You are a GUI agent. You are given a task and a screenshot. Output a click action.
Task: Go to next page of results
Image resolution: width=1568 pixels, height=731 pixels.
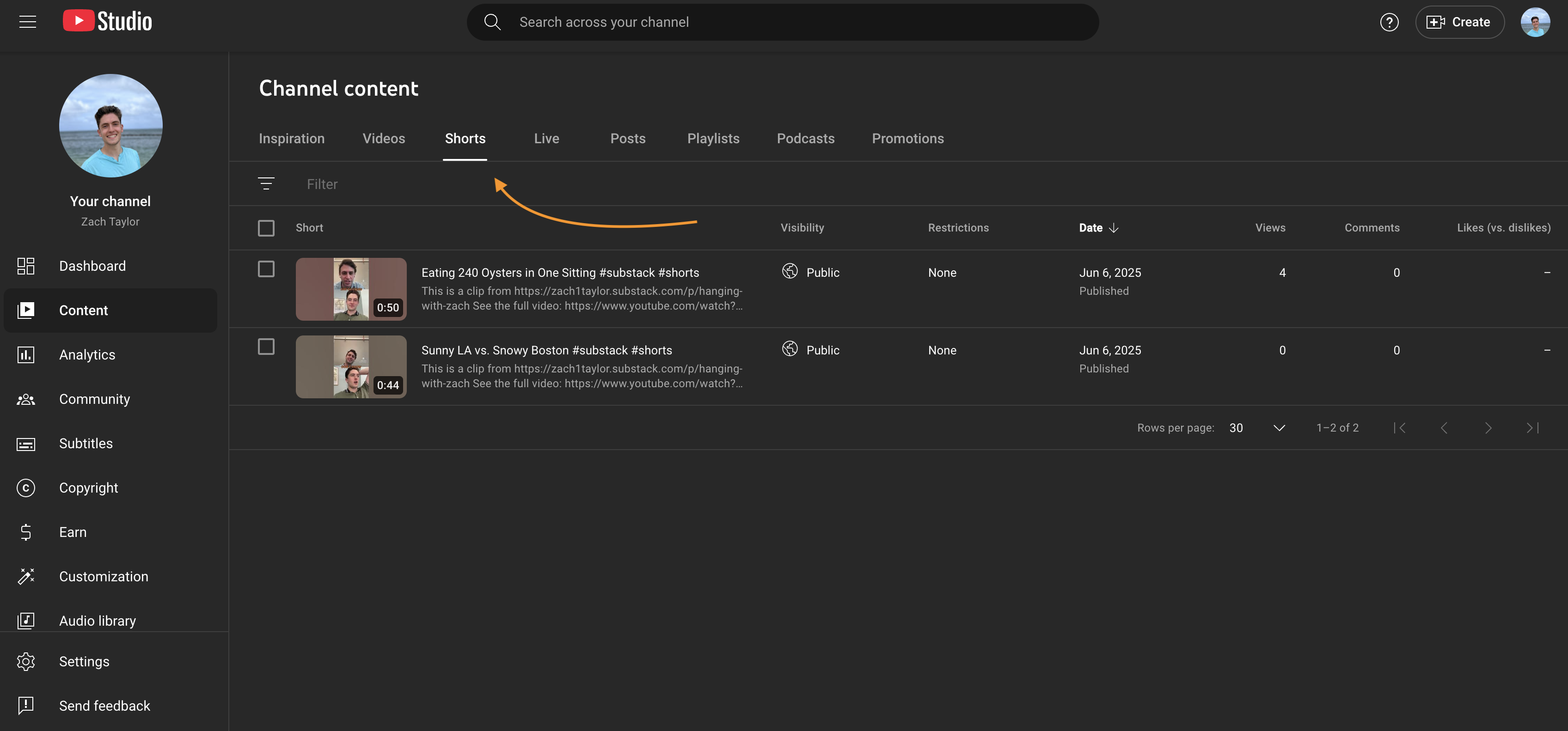(1488, 428)
